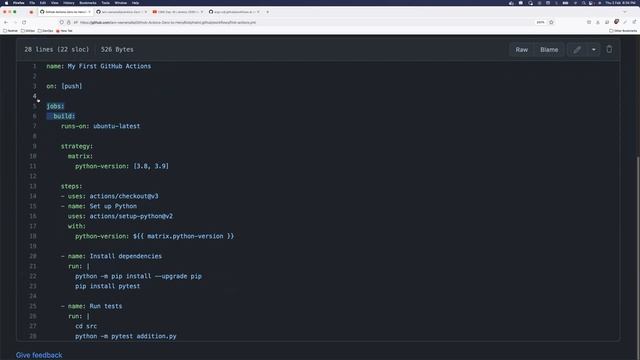Close the first GitHub Actions tab

89,12
